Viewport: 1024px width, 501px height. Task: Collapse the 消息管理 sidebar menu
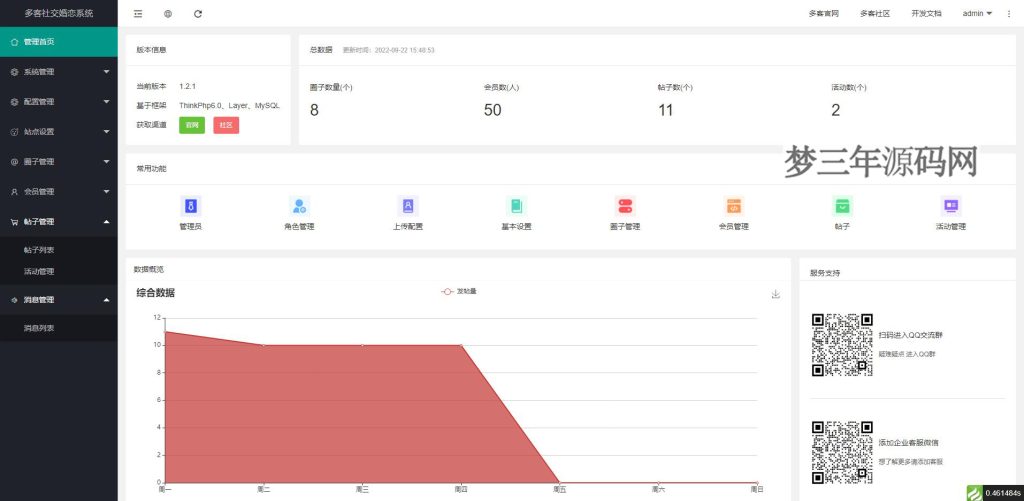tap(59, 300)
